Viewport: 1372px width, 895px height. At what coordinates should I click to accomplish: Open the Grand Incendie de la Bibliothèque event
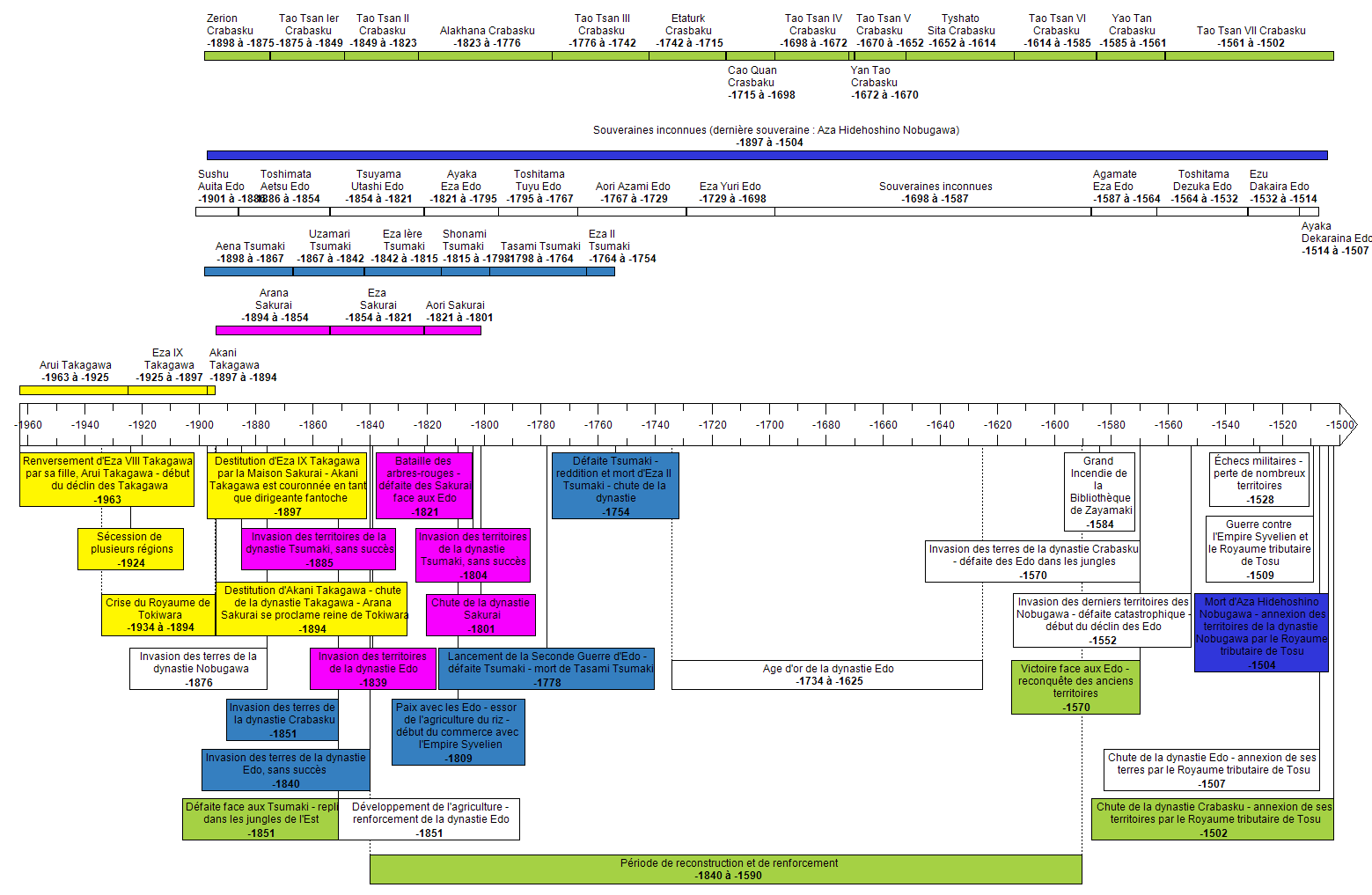1099,492
